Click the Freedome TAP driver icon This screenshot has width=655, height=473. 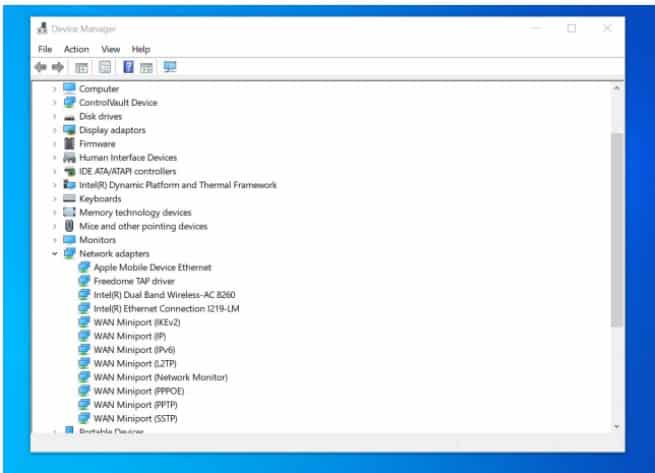(84, 281)
